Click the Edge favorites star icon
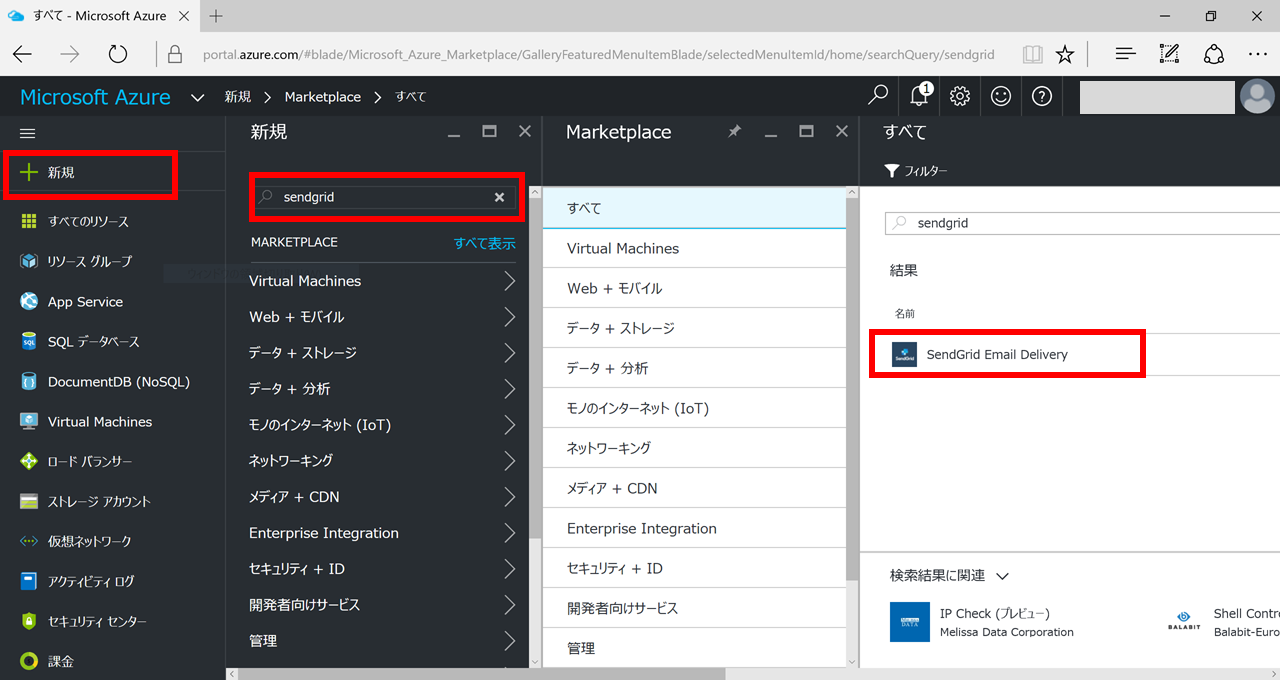 (1065, 54)
